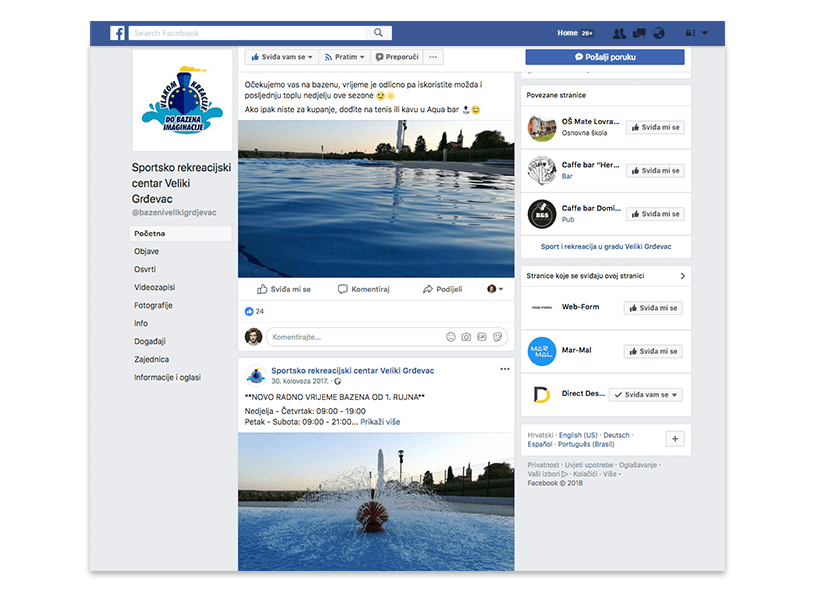Expand Stranice koje se sviđaju ovoj stranici

pos(682,276)
